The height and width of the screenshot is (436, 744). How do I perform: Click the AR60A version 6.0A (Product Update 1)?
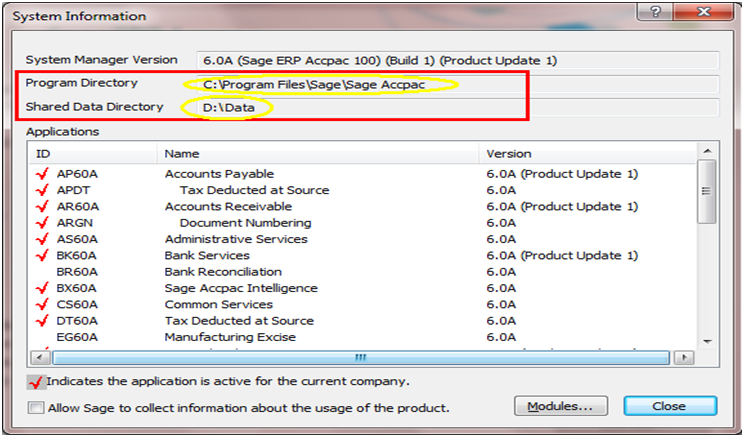pyautogui.click(x=562, y=206)
